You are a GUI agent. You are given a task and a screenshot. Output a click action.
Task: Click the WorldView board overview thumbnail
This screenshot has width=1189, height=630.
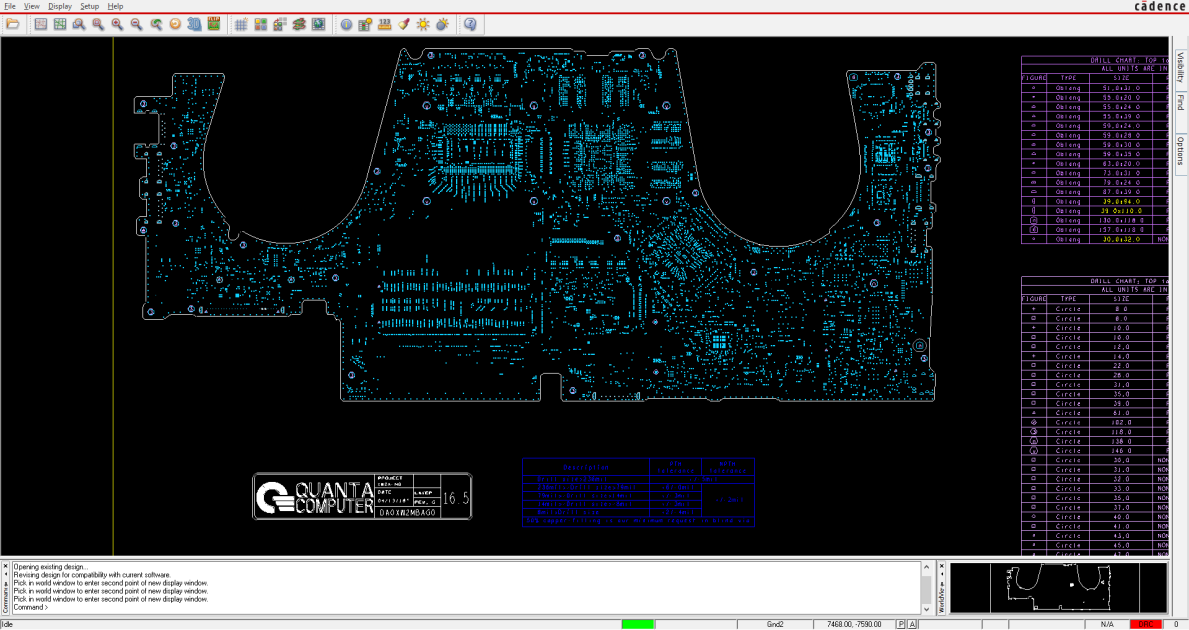(1058, 587)
